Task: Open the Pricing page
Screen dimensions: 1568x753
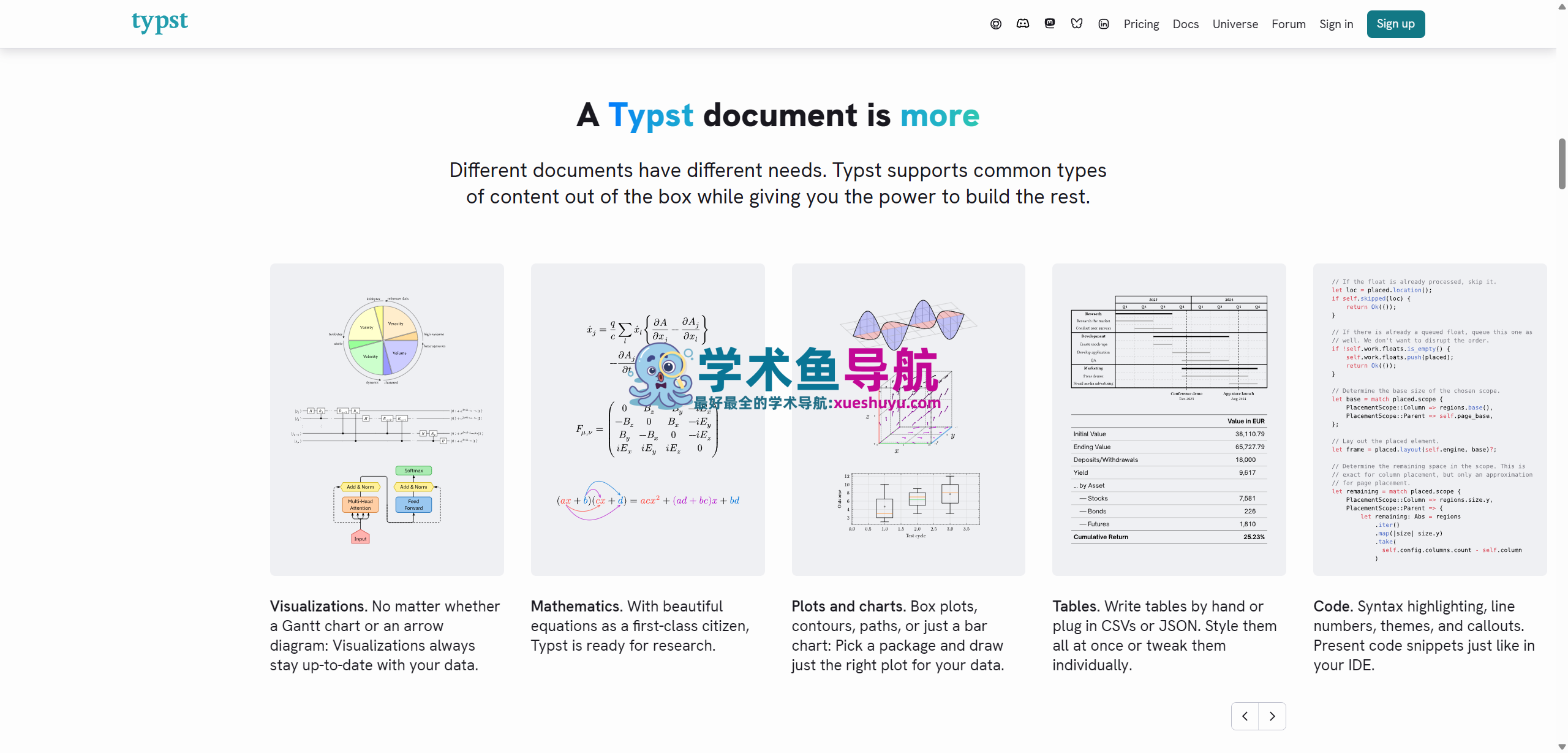Action: tap(1141, 24)
